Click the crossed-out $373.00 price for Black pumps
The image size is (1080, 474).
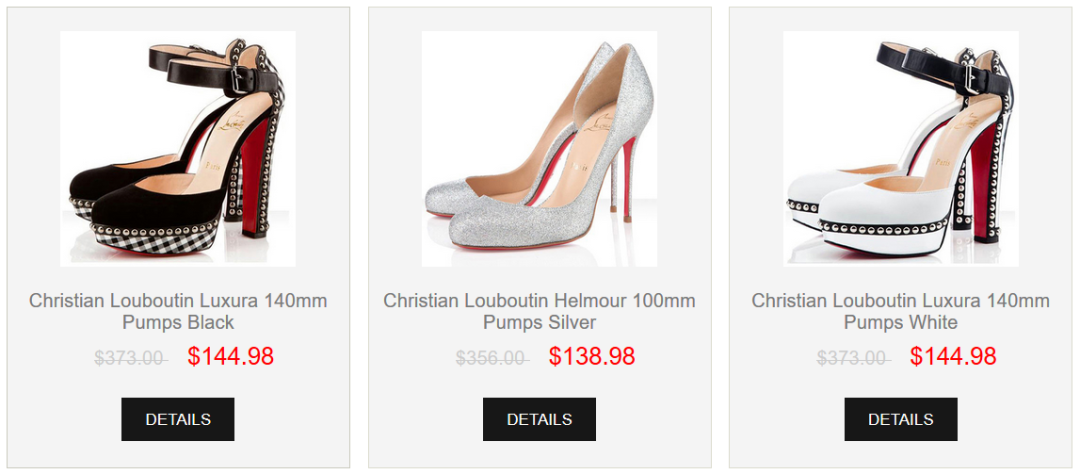(130, 358)
